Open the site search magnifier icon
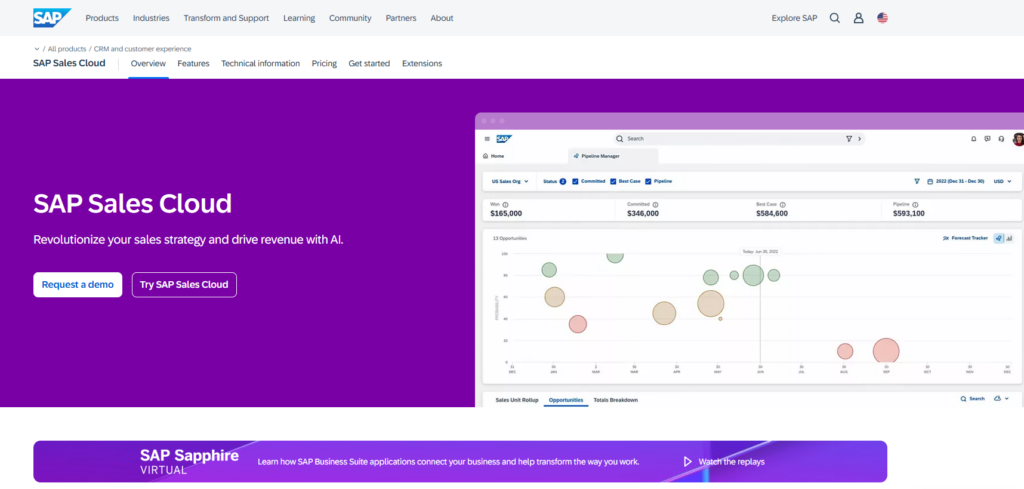The height and width of the screenshot is (489, 1024). 835,18
